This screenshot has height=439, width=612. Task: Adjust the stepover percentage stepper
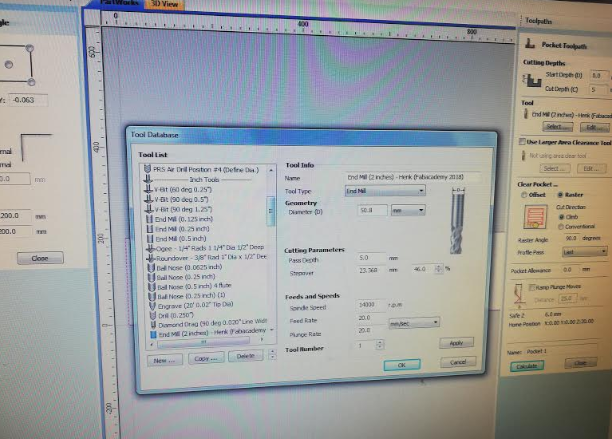439,269
